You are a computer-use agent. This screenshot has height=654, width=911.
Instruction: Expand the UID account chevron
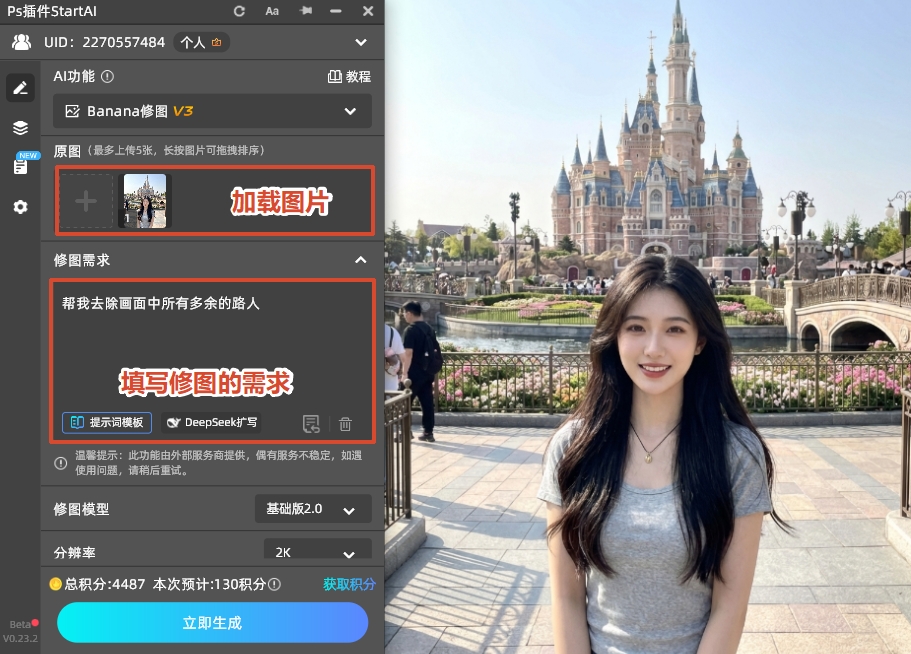coord(361,42)
